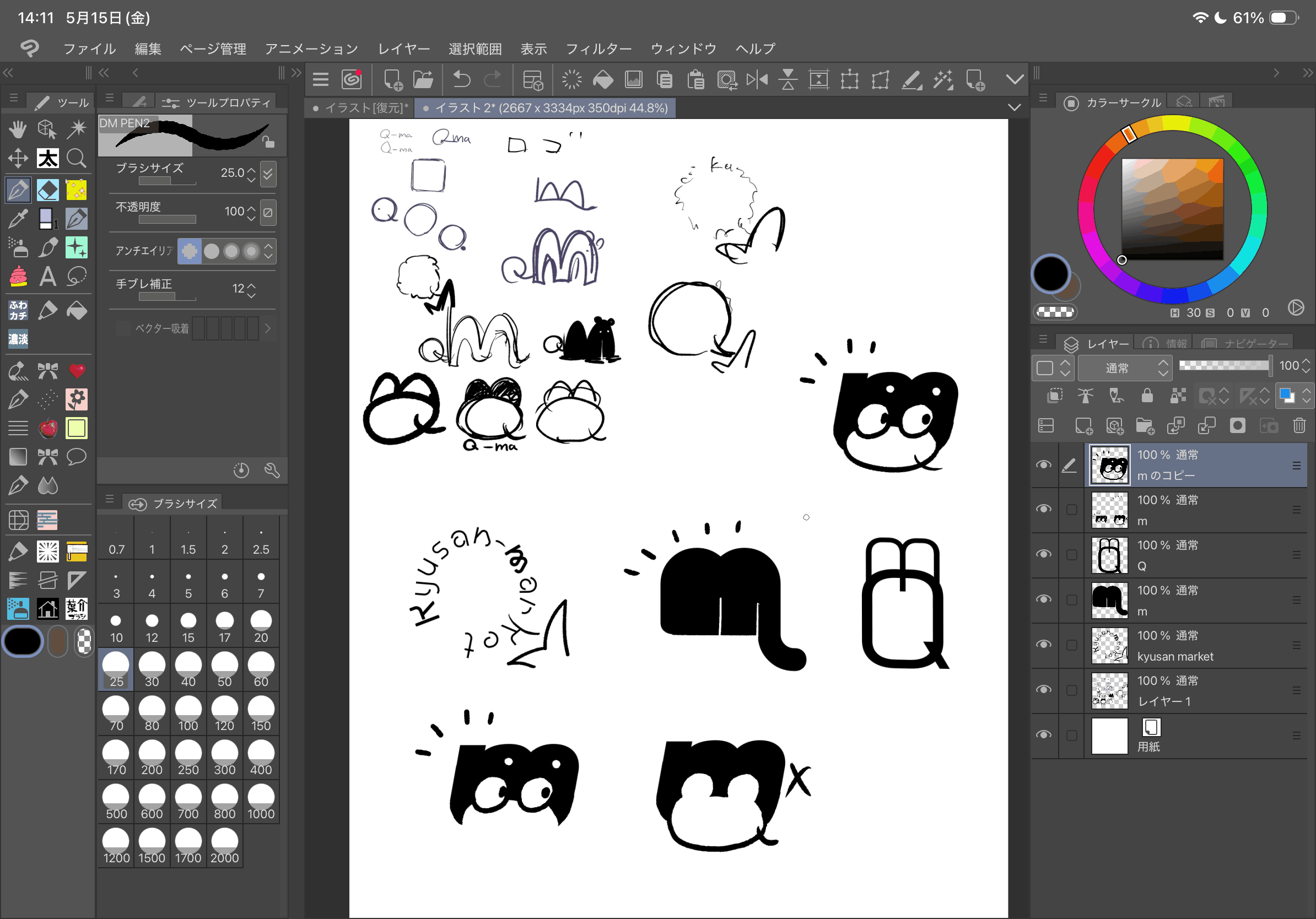This screenshot has height=919, width=1316.
Task: Open a file using the Open folder icon
Action: [x=423, y=79]
